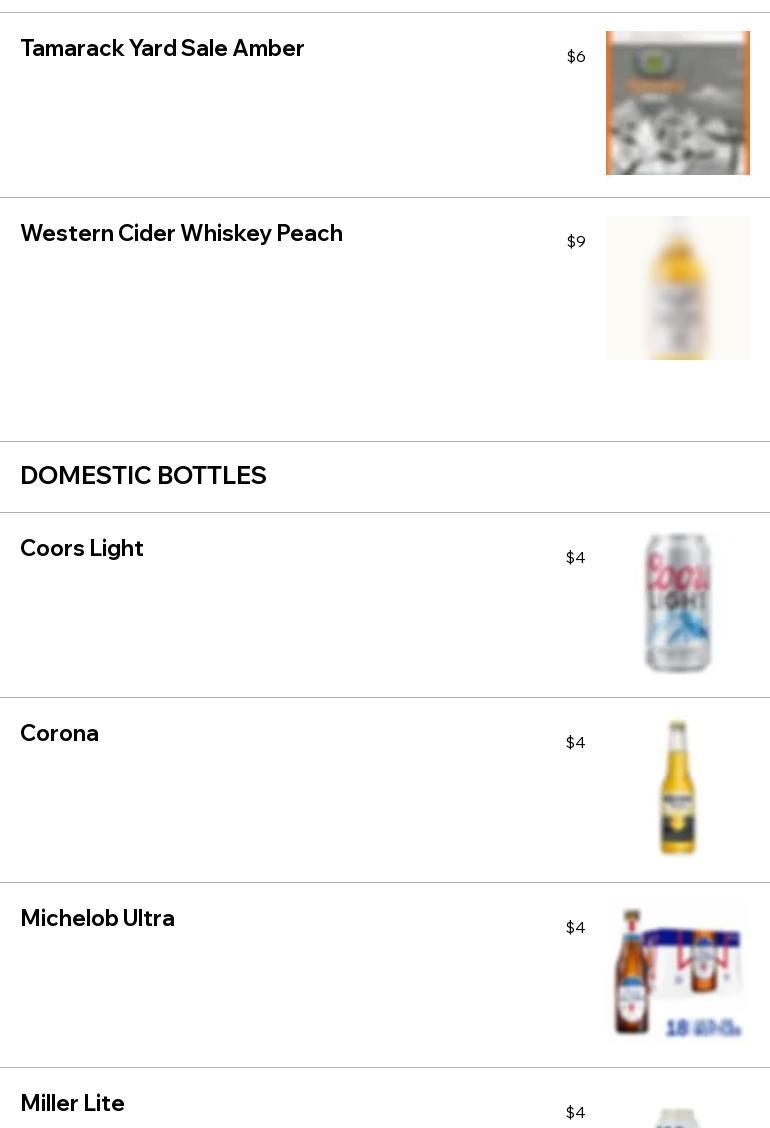
Task: Click the Corona bottle image
Action: pos(677,788)
